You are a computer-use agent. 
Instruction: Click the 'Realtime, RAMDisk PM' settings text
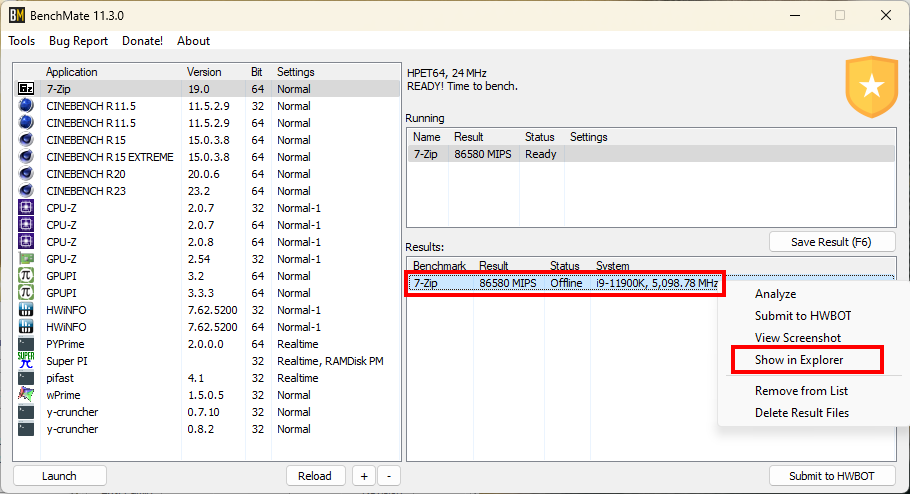[x=330, y=361]
